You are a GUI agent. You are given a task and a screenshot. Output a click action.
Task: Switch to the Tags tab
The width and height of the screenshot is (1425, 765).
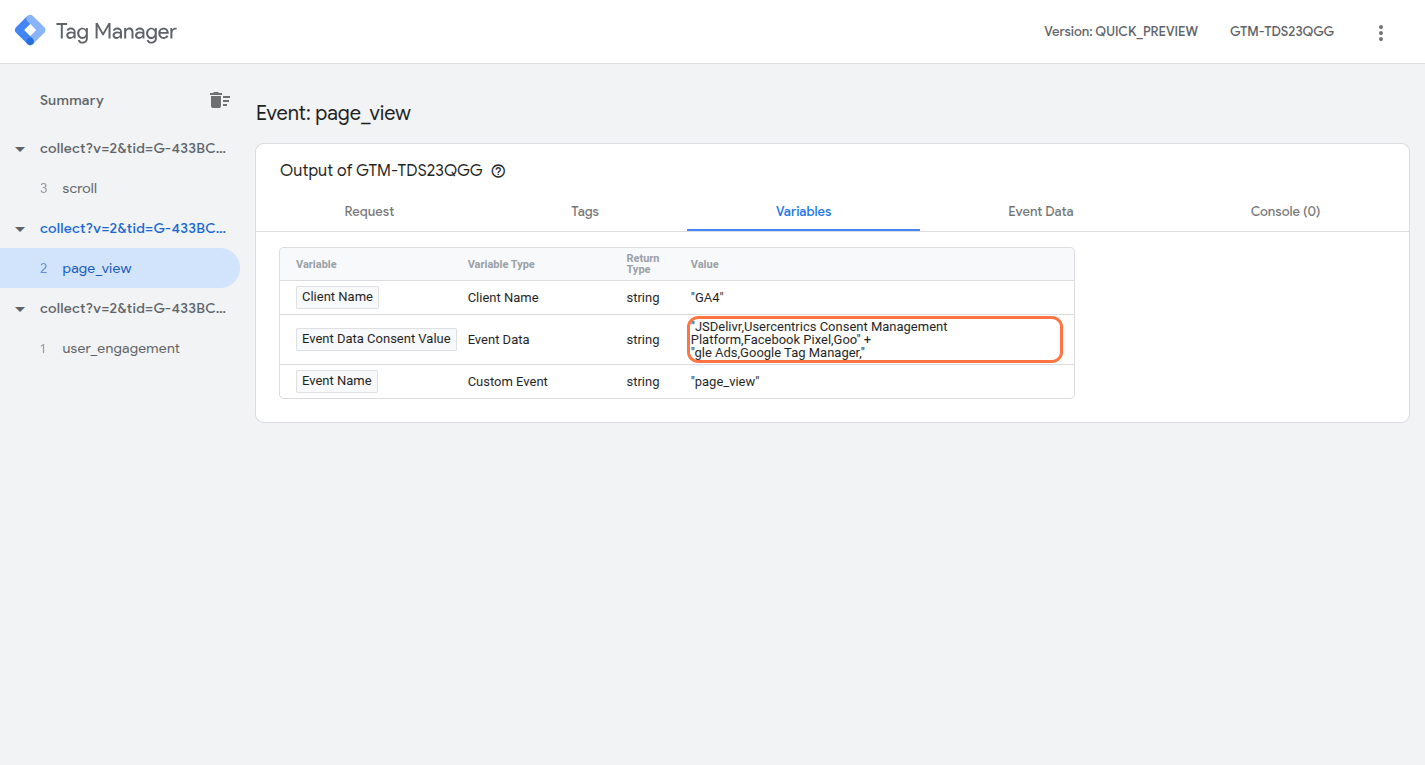point(585,211)
